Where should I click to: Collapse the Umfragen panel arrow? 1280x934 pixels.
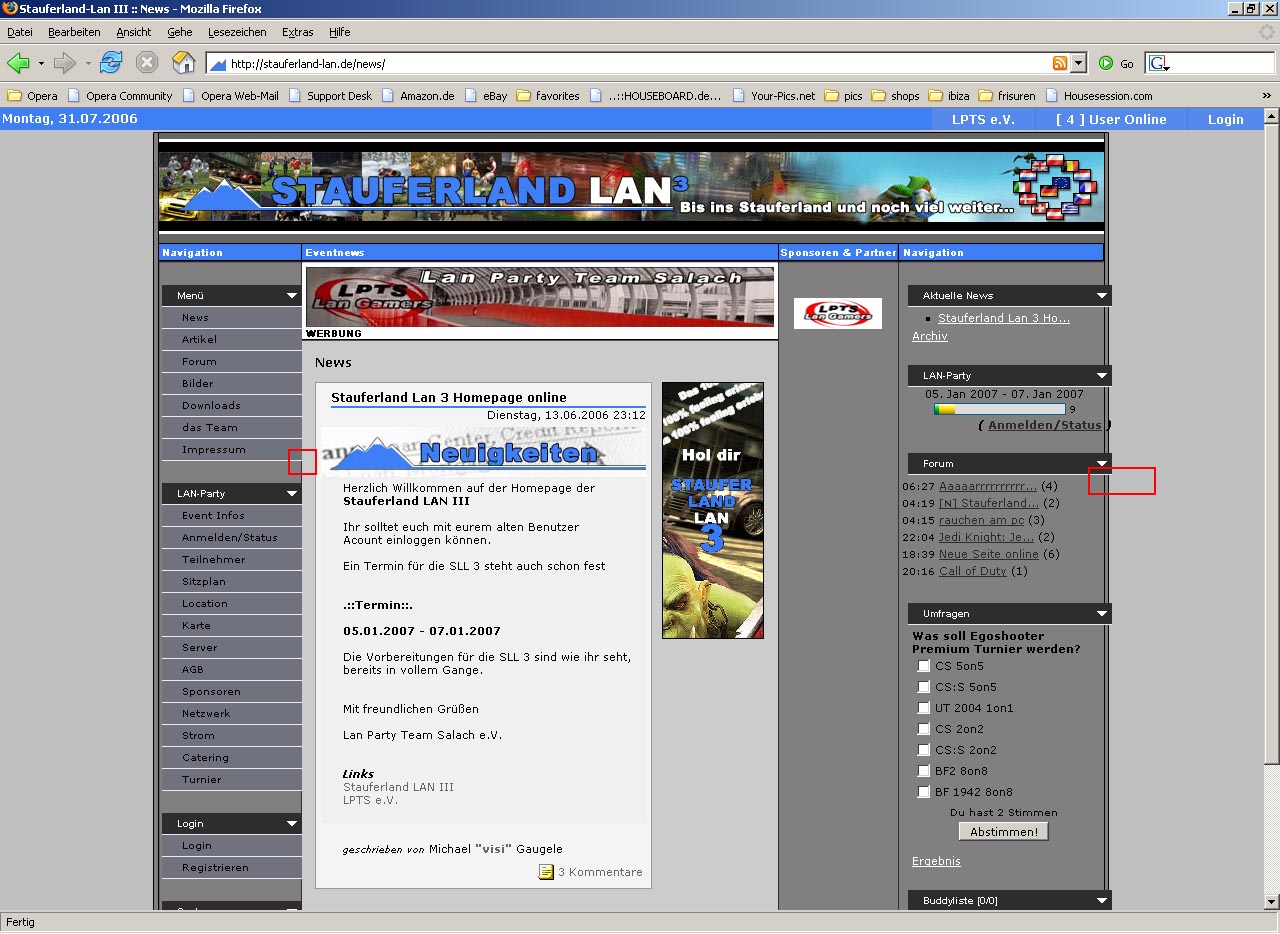tap(1101, 614)
